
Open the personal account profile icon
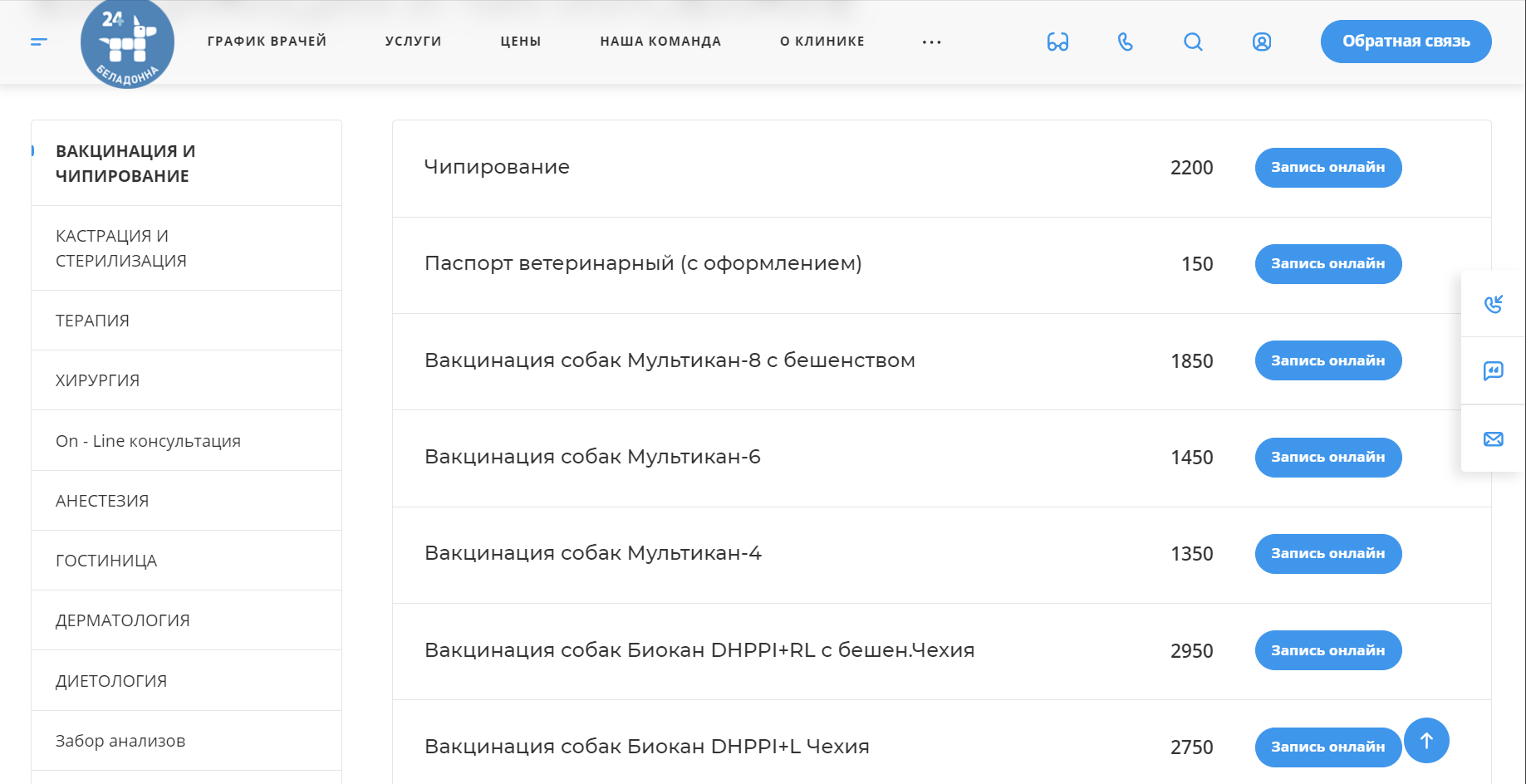1261,42
